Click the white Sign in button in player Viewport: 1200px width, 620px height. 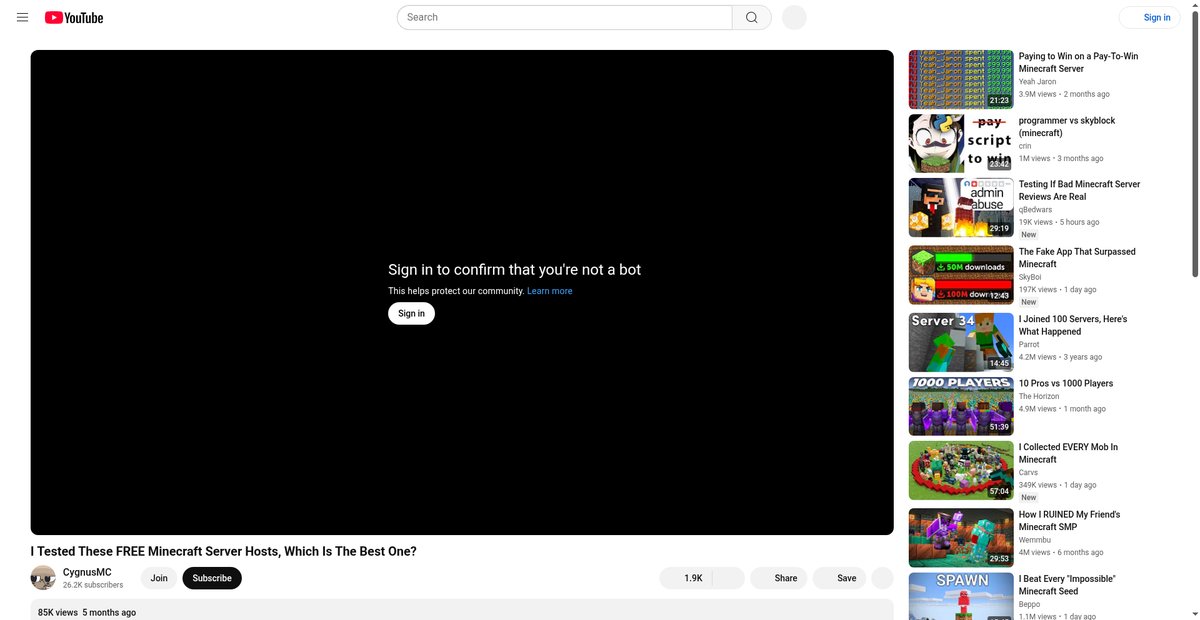pos(412,313)
